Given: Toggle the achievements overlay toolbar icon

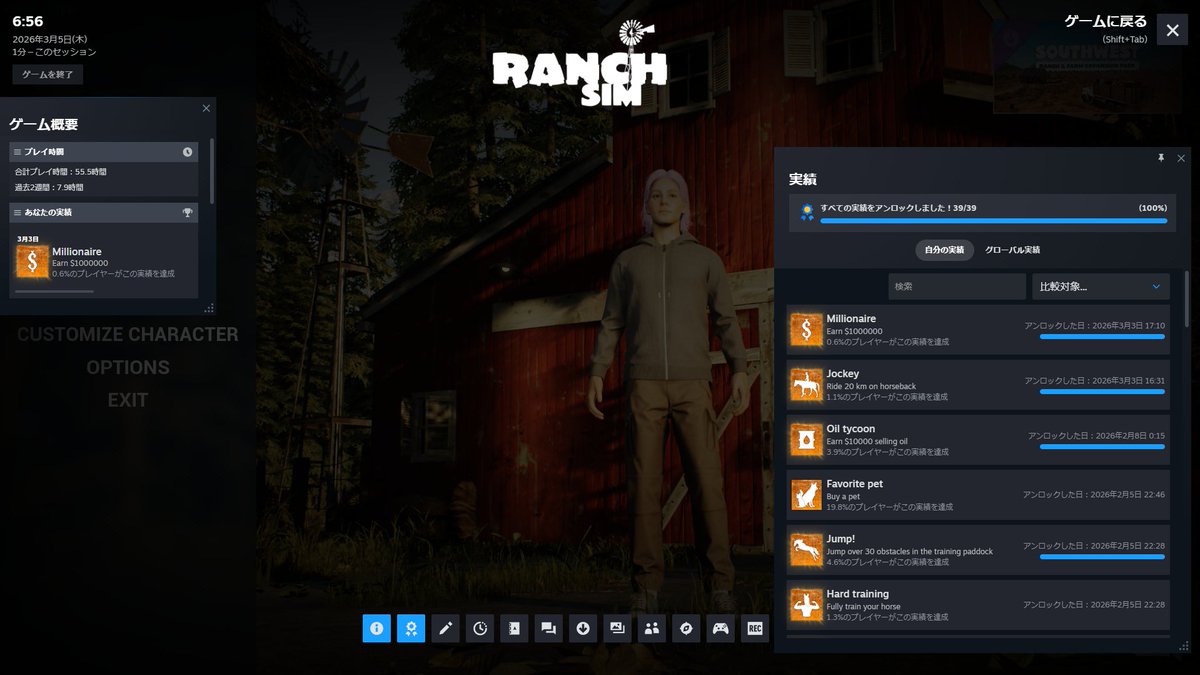Looking at the screenshot, I should point(411,628).
